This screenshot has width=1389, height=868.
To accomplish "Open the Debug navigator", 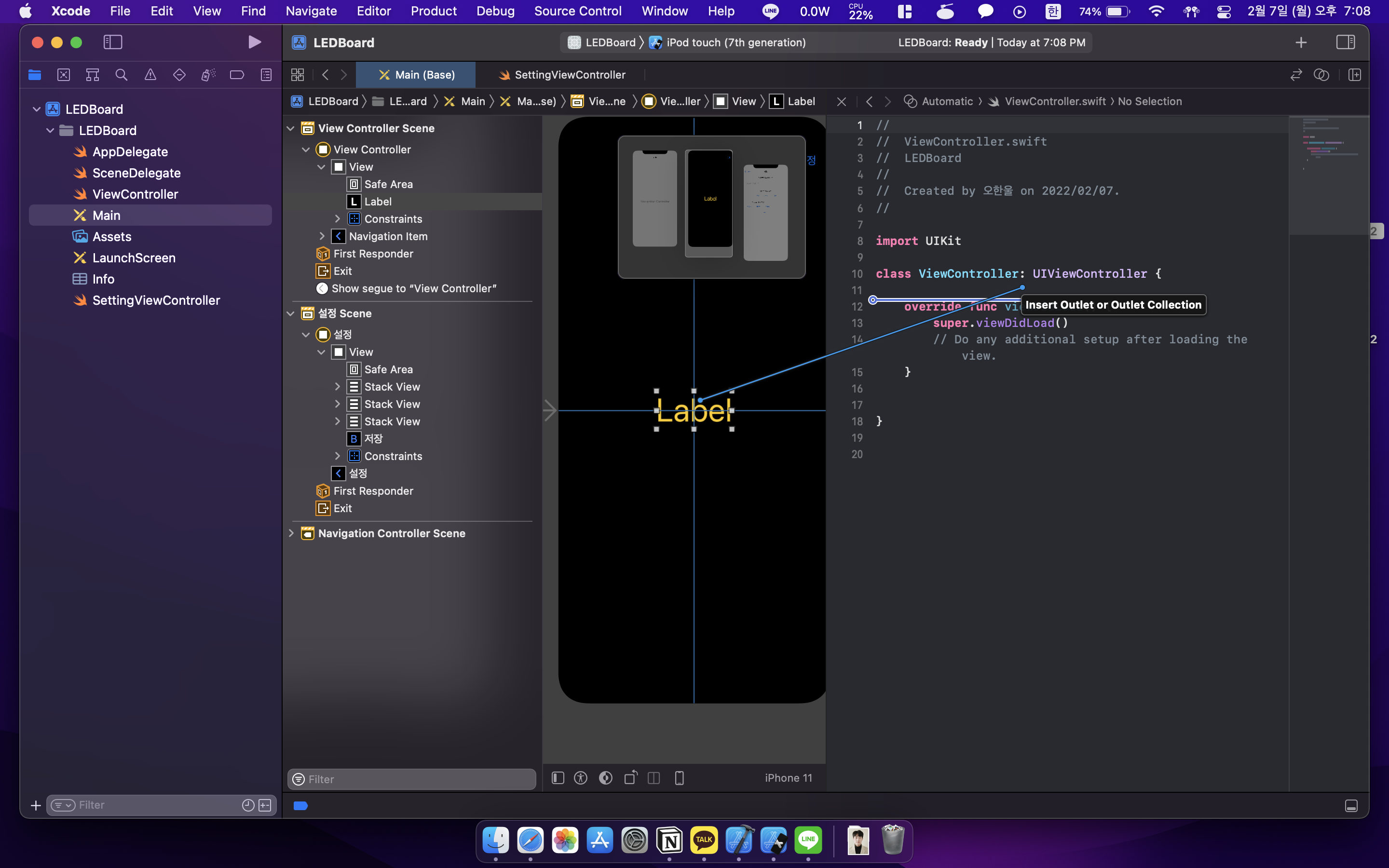I will [208, 75].
